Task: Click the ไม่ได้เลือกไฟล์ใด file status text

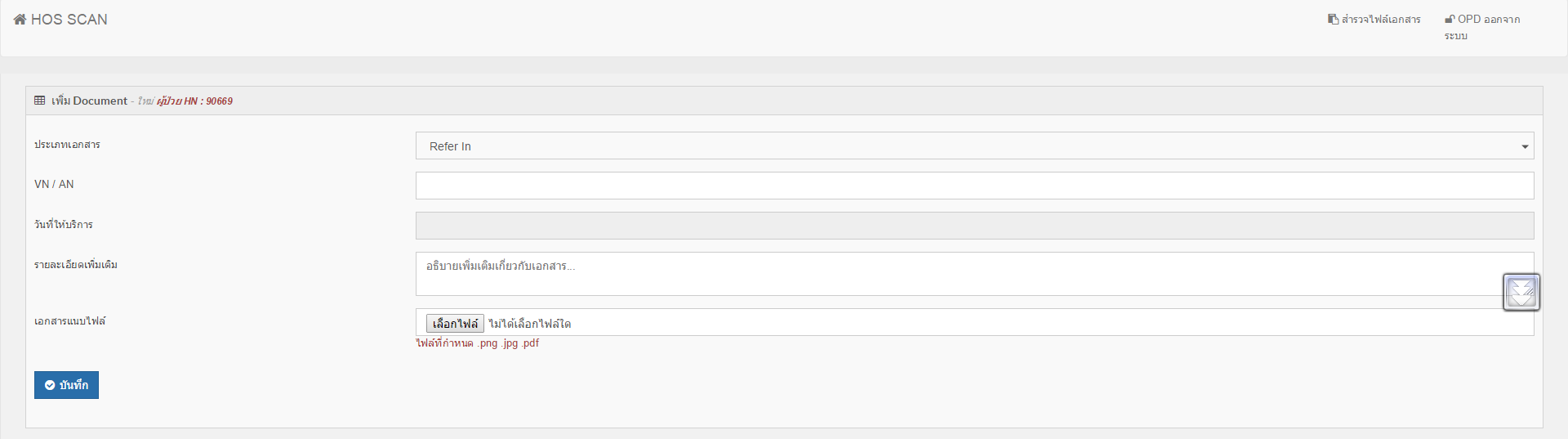Action: [530, 324]
